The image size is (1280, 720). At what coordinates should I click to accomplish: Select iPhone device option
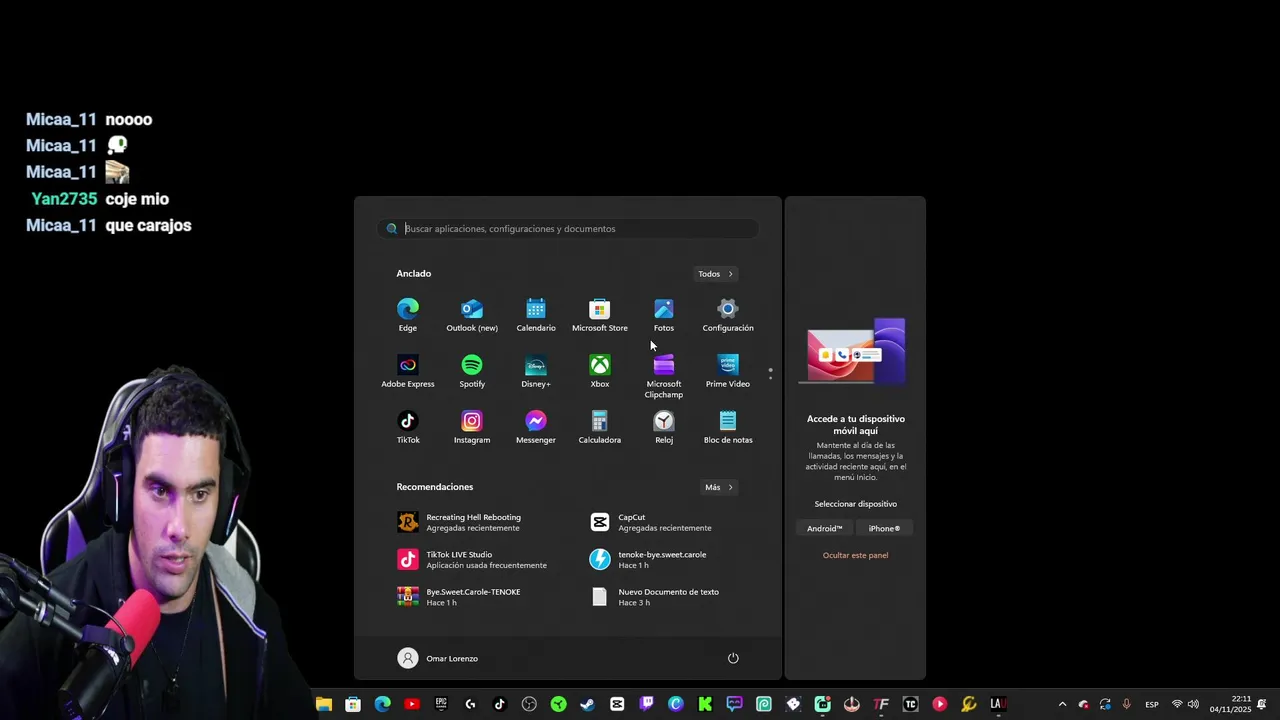[884, 528]
